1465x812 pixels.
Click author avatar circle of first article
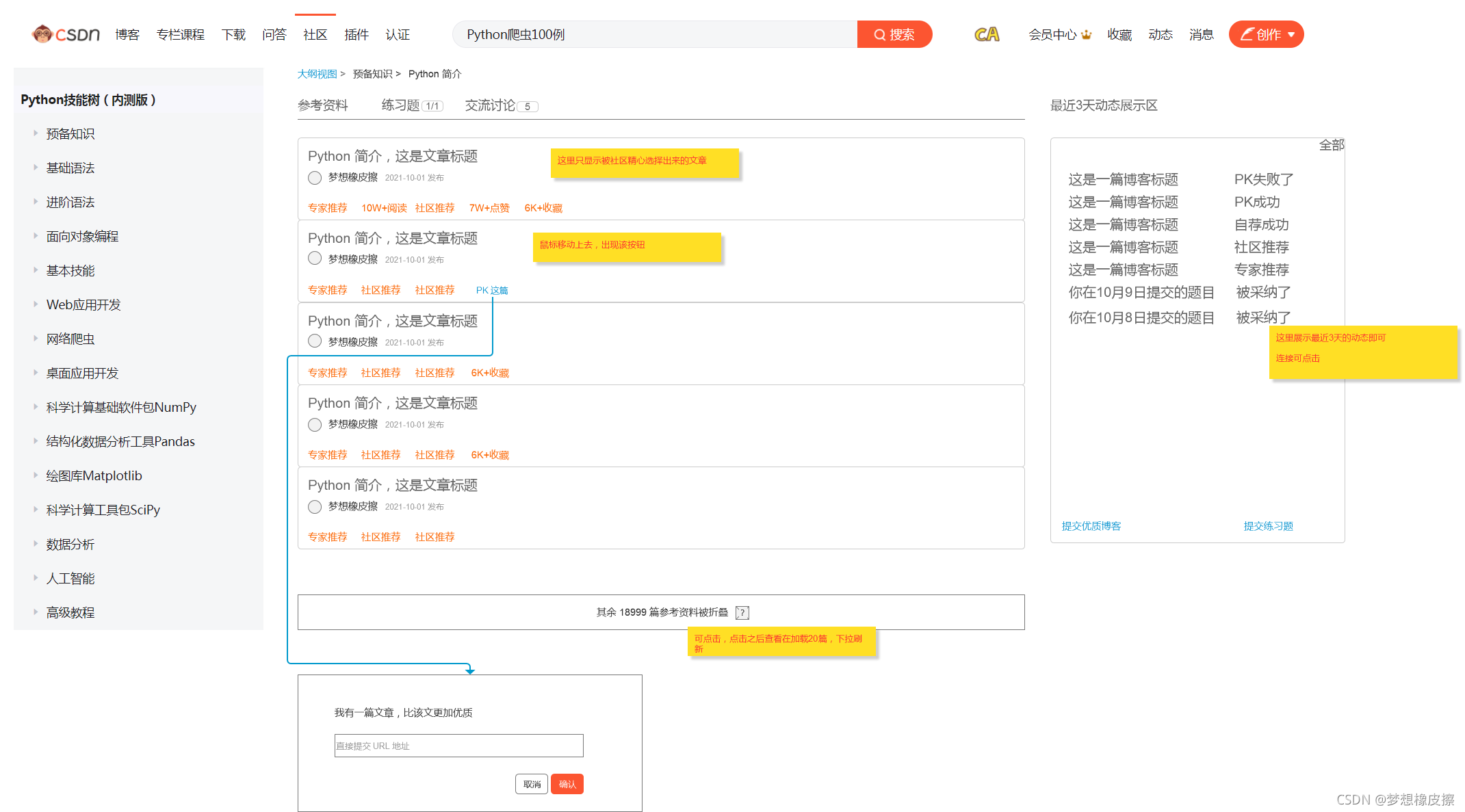click(315, 178)
